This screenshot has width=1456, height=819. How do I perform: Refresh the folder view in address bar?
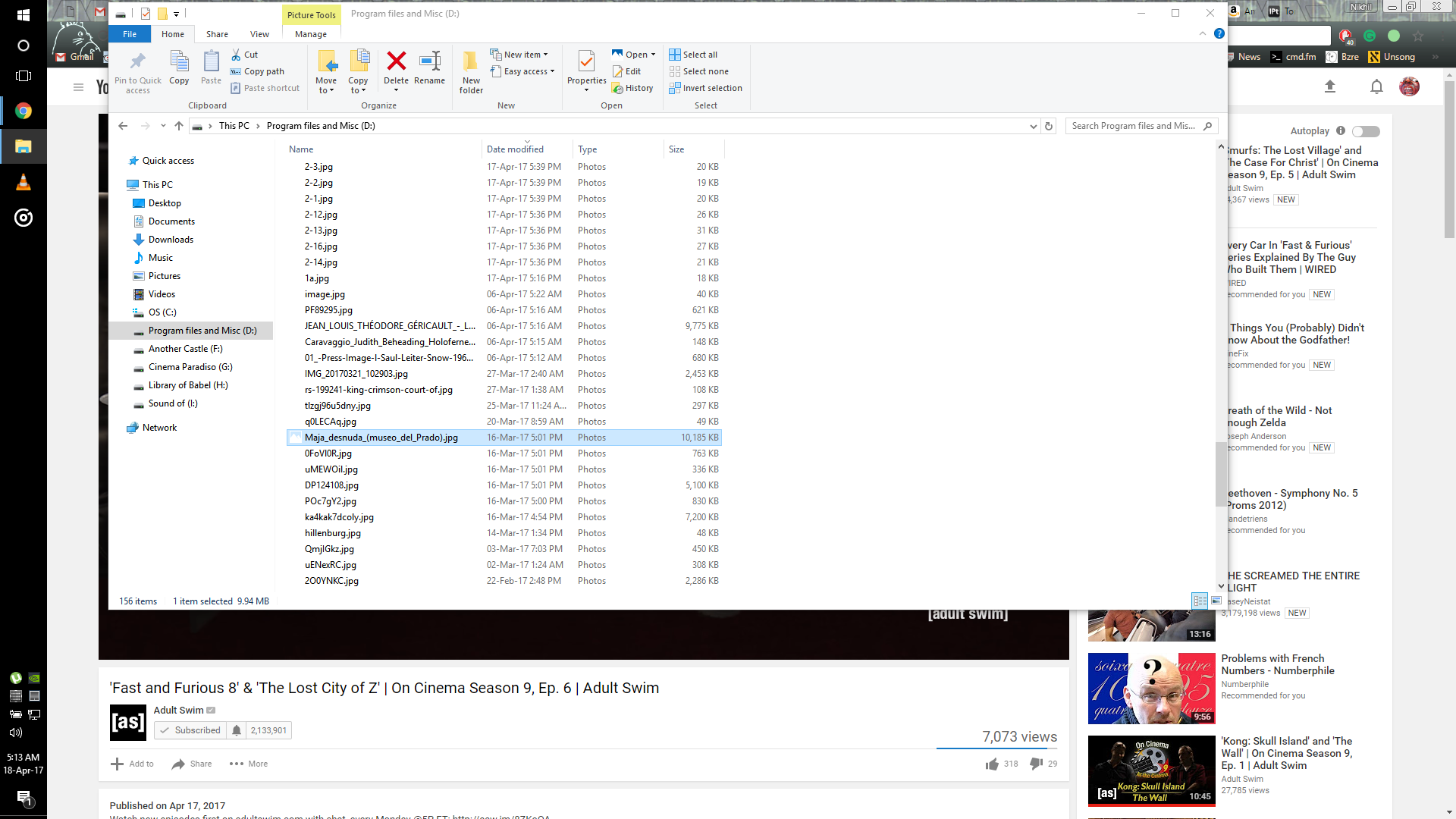1049,126
